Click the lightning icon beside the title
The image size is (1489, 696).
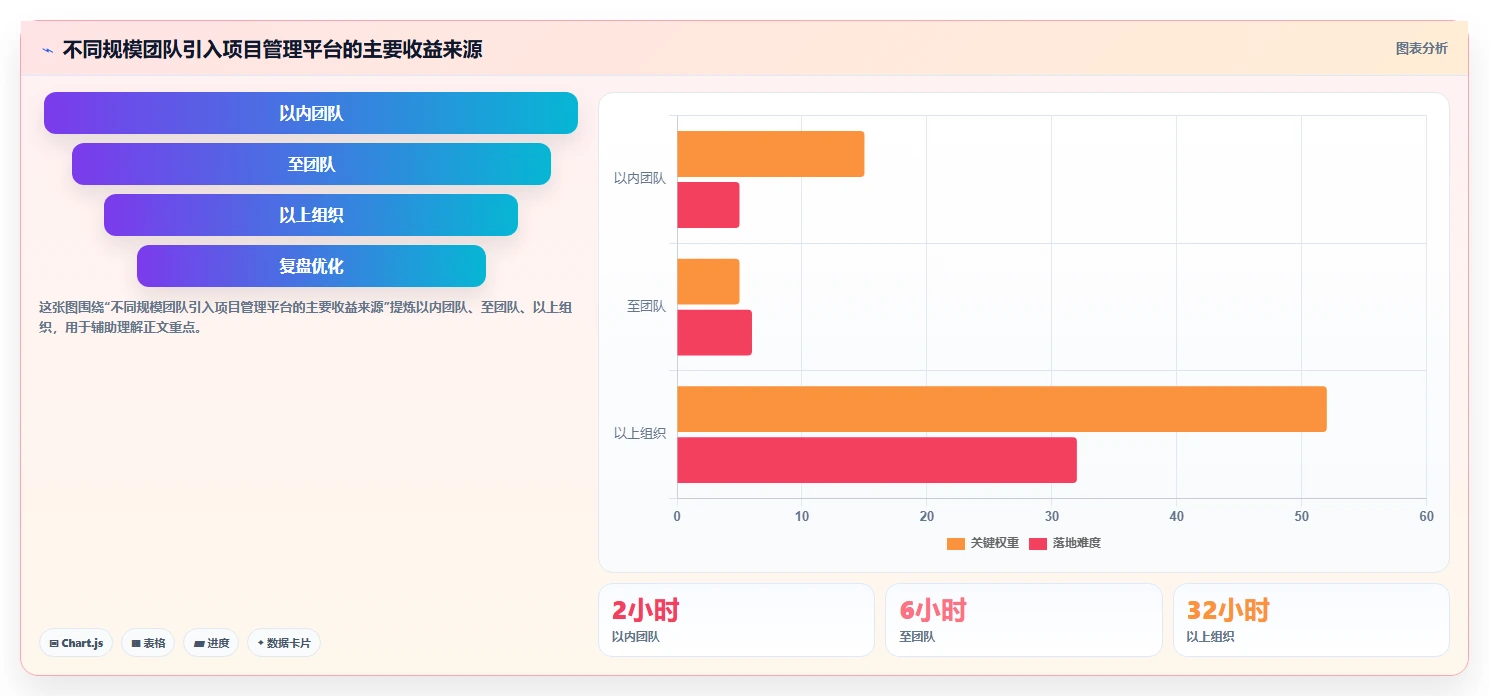point(47,50)
